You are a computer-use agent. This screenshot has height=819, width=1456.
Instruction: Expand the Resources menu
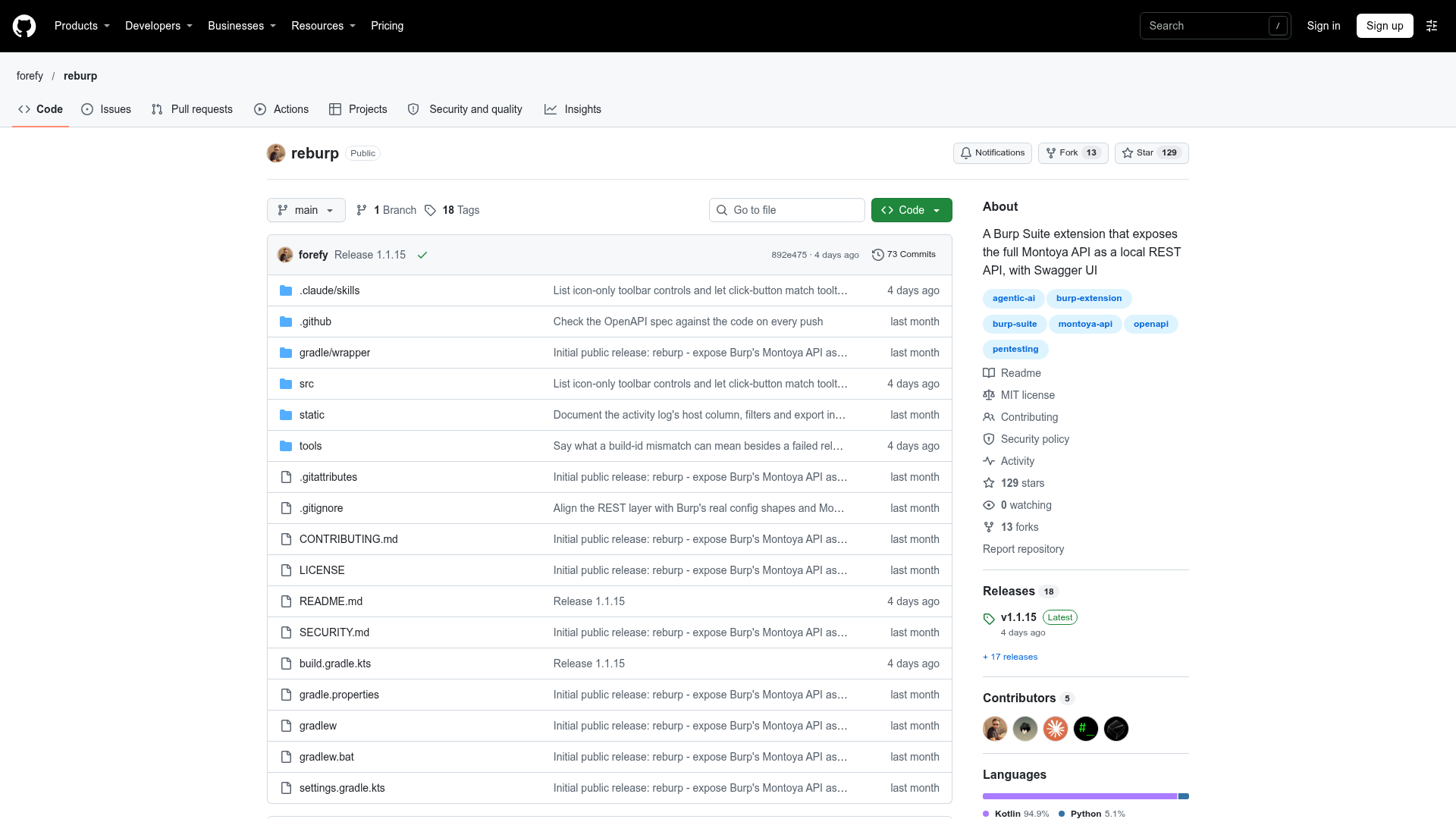point(323,26)
